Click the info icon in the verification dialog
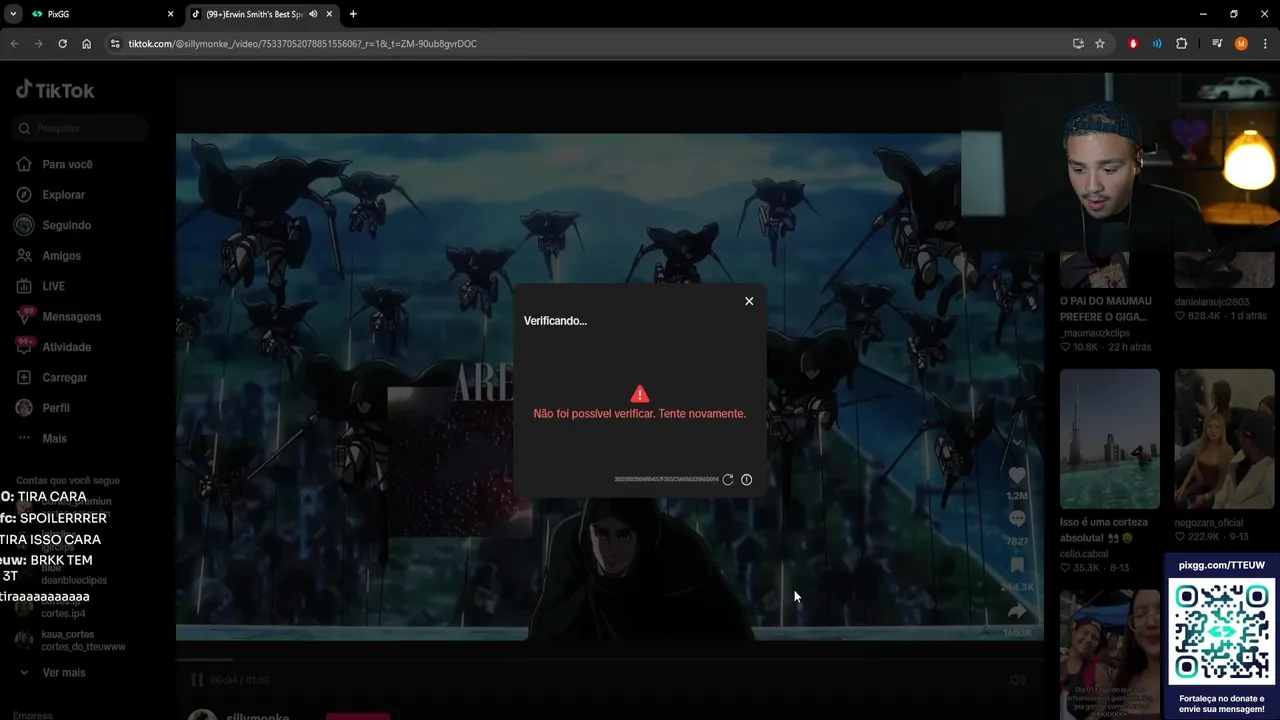 [x=746, y=480]
